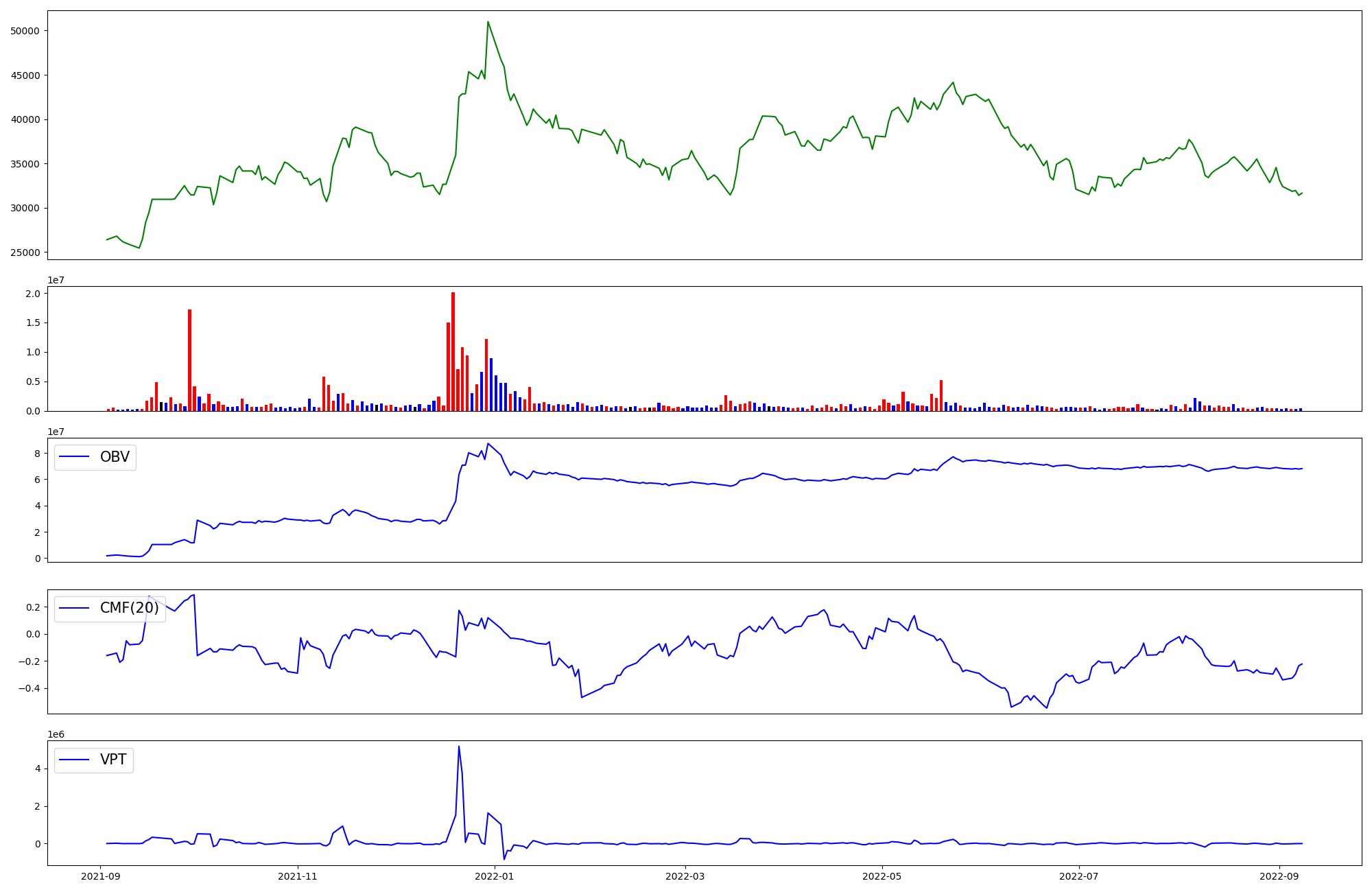Click the 2022-03 x-axis date label
This screenshot has height=892, width=1372.
click(685, 876)
